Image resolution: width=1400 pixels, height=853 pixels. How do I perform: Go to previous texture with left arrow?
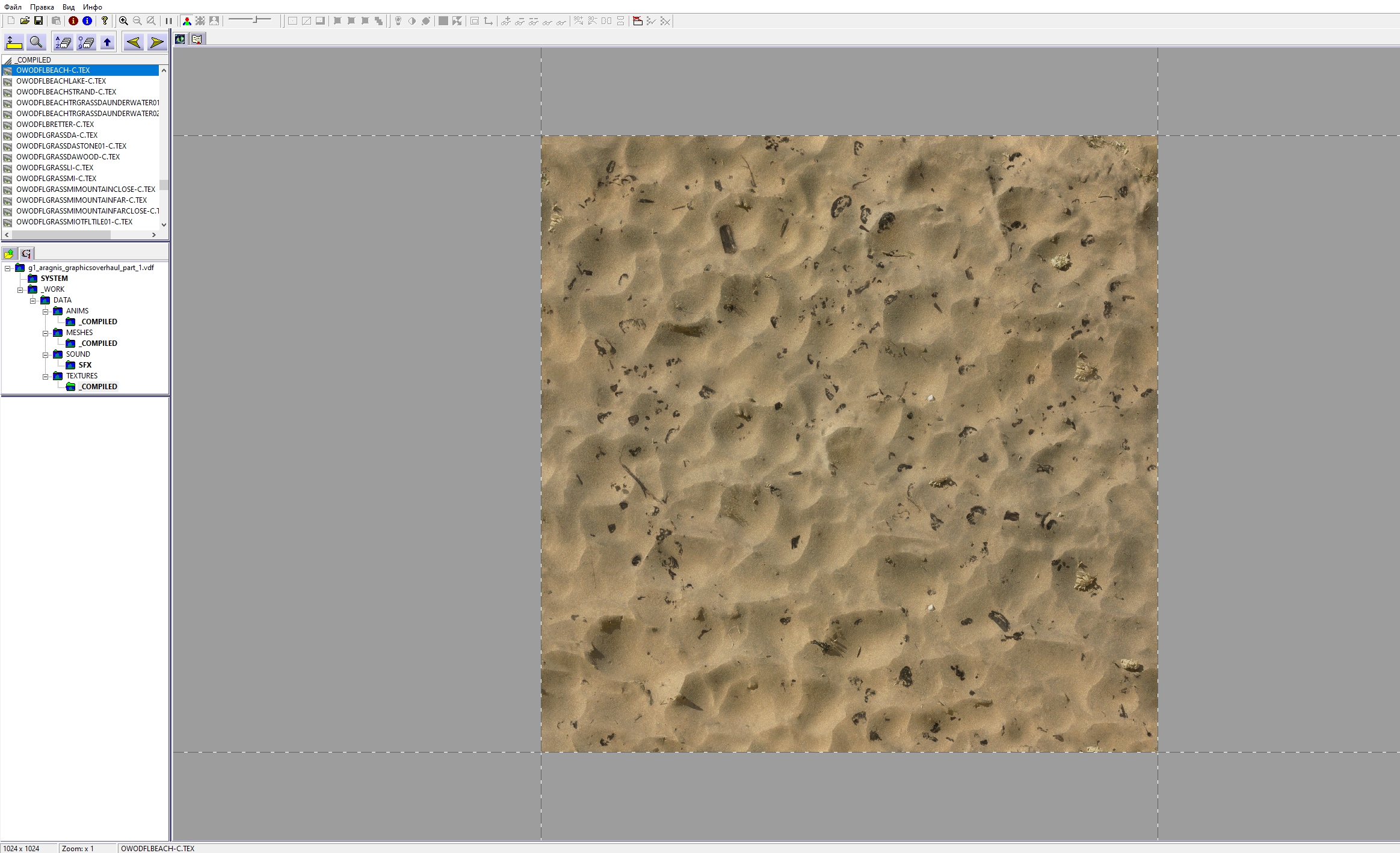click(133, 42)
